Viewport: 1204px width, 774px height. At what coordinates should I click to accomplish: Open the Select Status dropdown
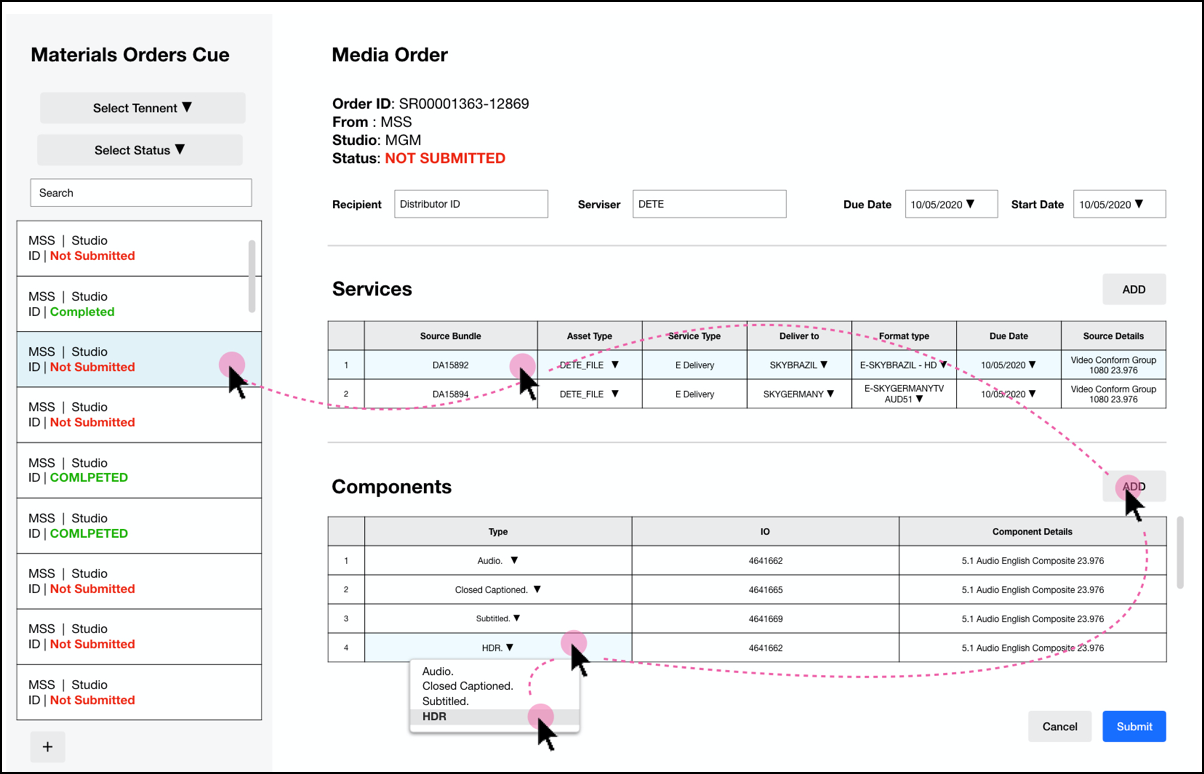pos(140,150)
